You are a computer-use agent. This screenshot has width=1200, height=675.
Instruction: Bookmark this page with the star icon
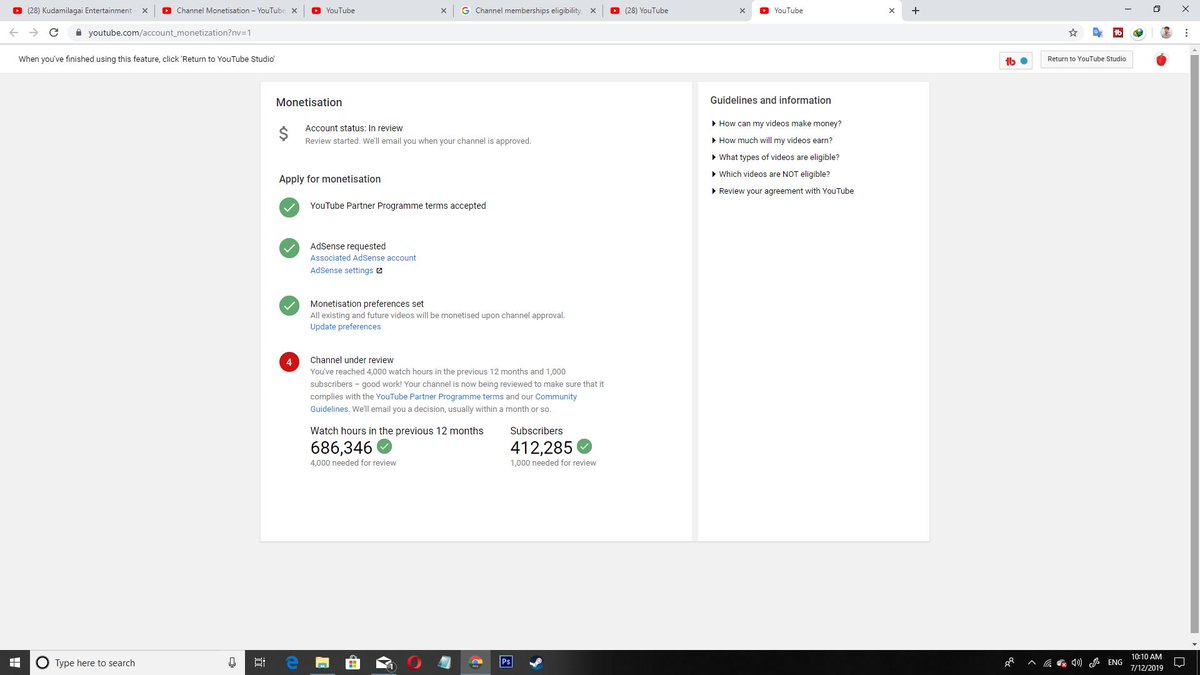click(1073, 32)
